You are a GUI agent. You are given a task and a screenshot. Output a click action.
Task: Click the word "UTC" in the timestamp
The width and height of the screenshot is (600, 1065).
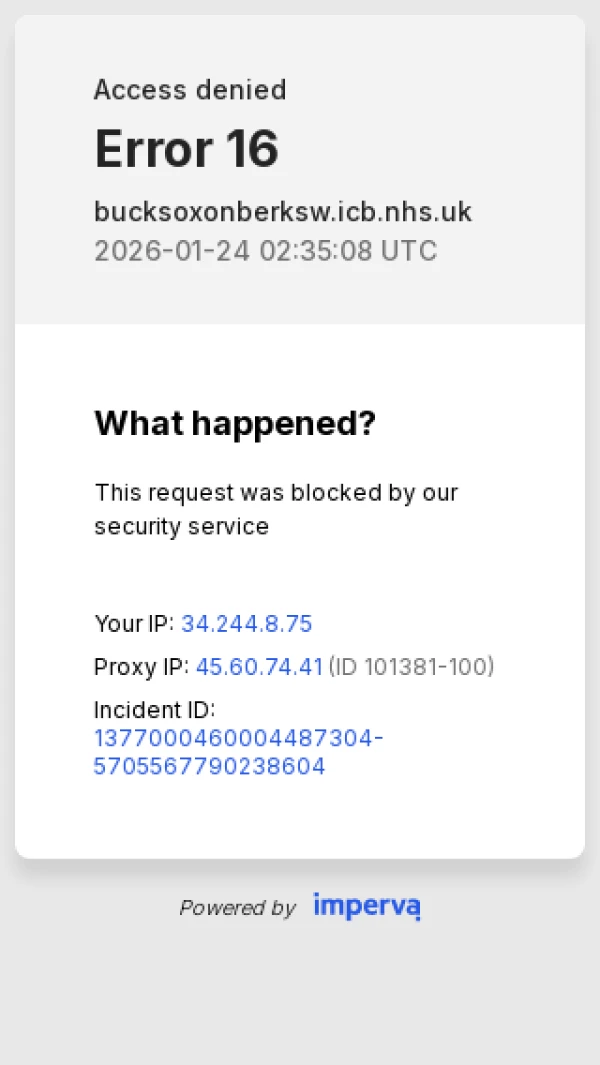coord(409,250)
